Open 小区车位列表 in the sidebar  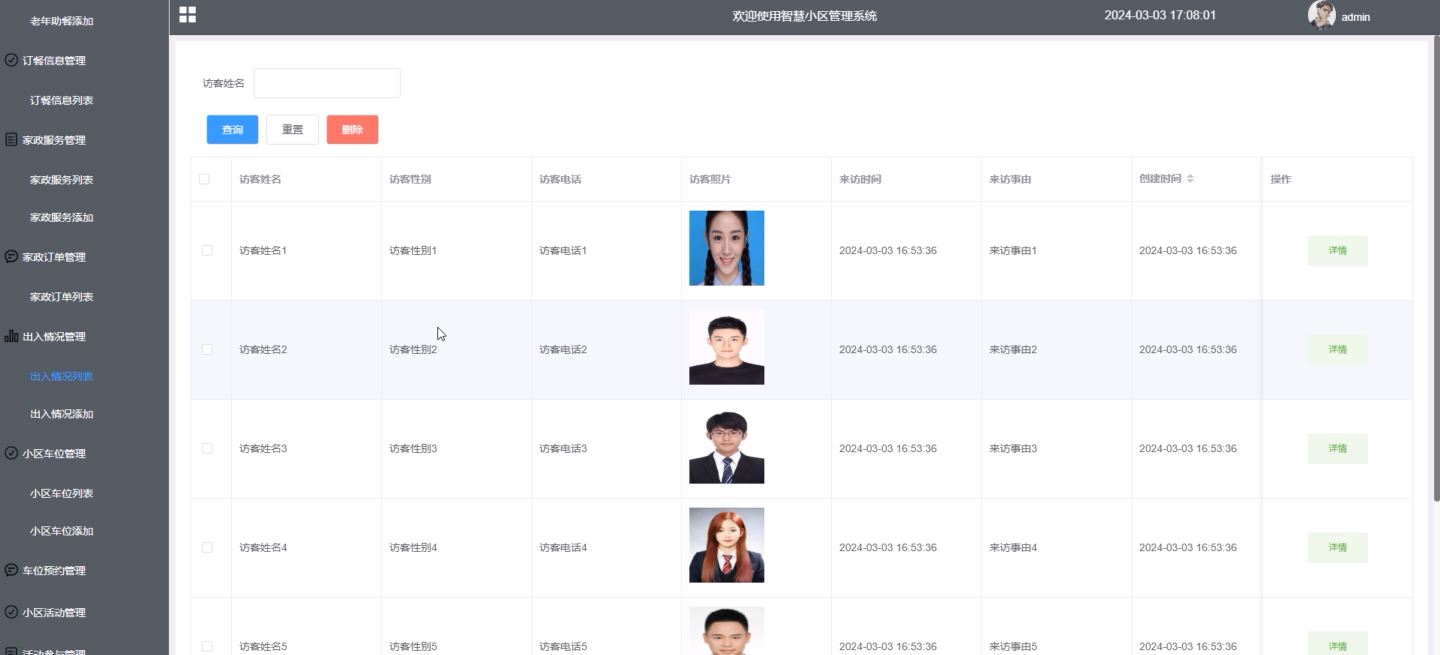pyautogui.click(x=62, y=493)
